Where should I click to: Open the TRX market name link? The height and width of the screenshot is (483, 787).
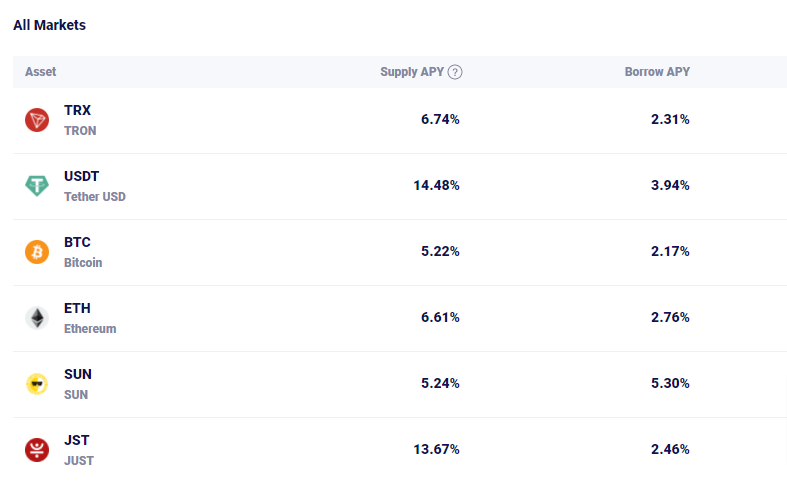77,110
